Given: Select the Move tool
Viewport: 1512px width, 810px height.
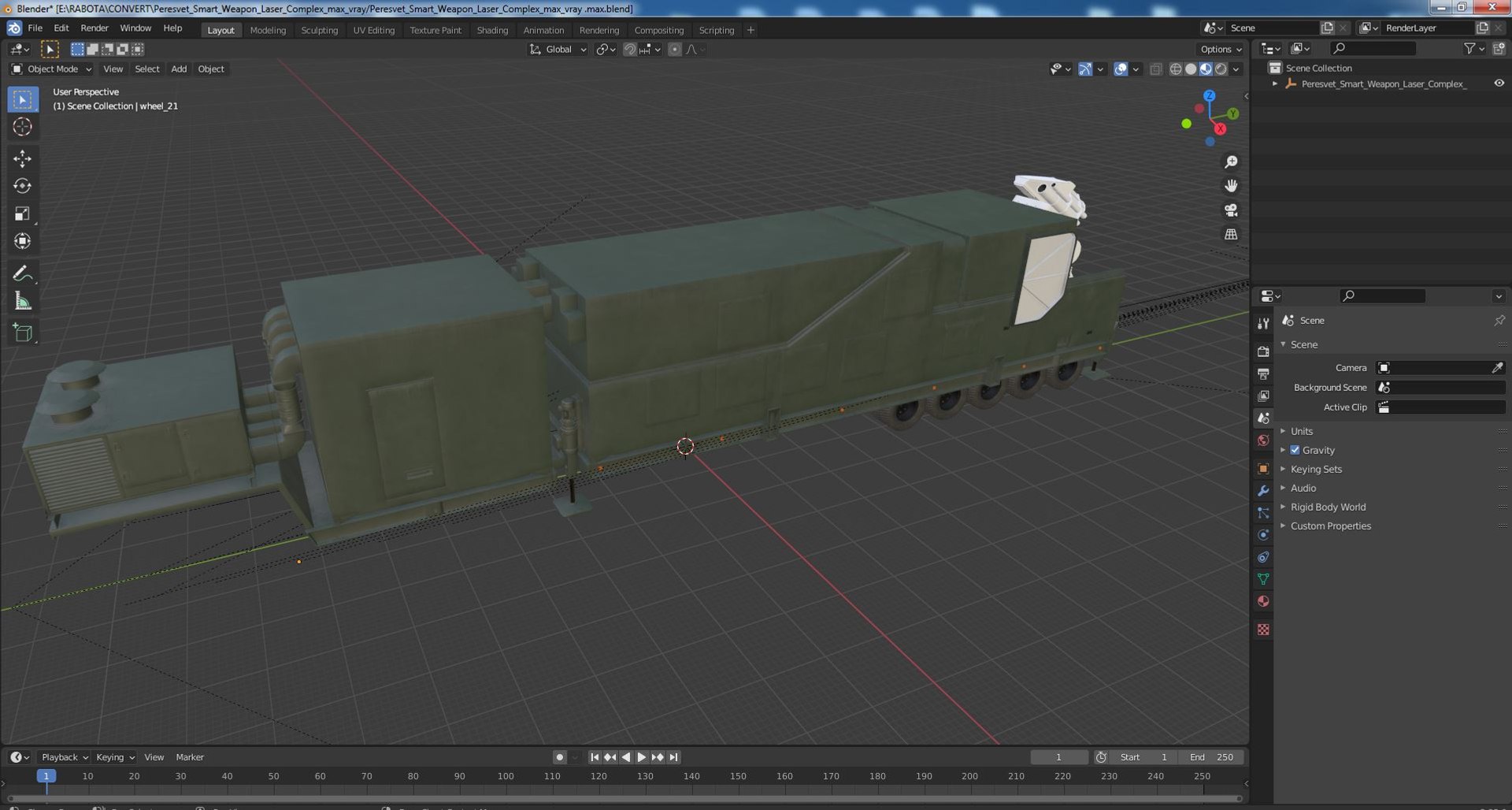Looking at the screenshot, I should [x=23, y=158].
